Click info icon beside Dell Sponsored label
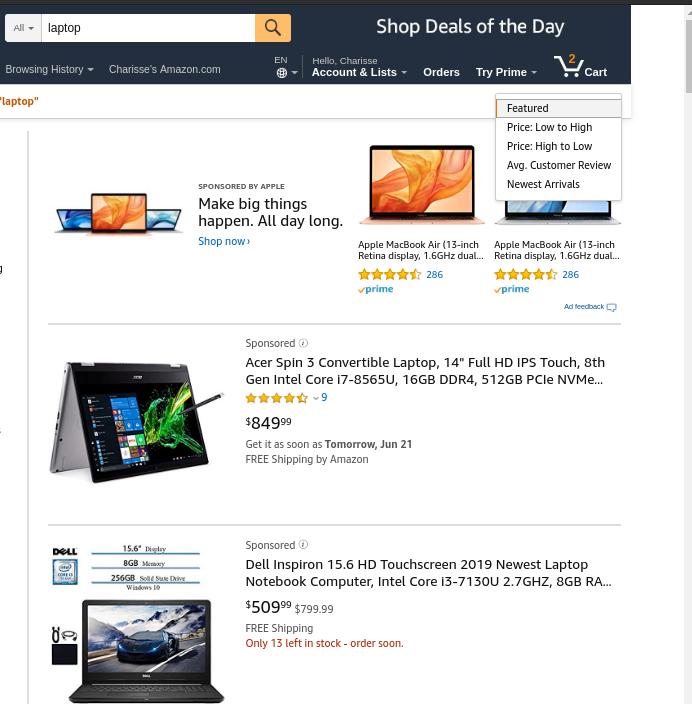Screen dimensions: 692x704 coord(304,545)
